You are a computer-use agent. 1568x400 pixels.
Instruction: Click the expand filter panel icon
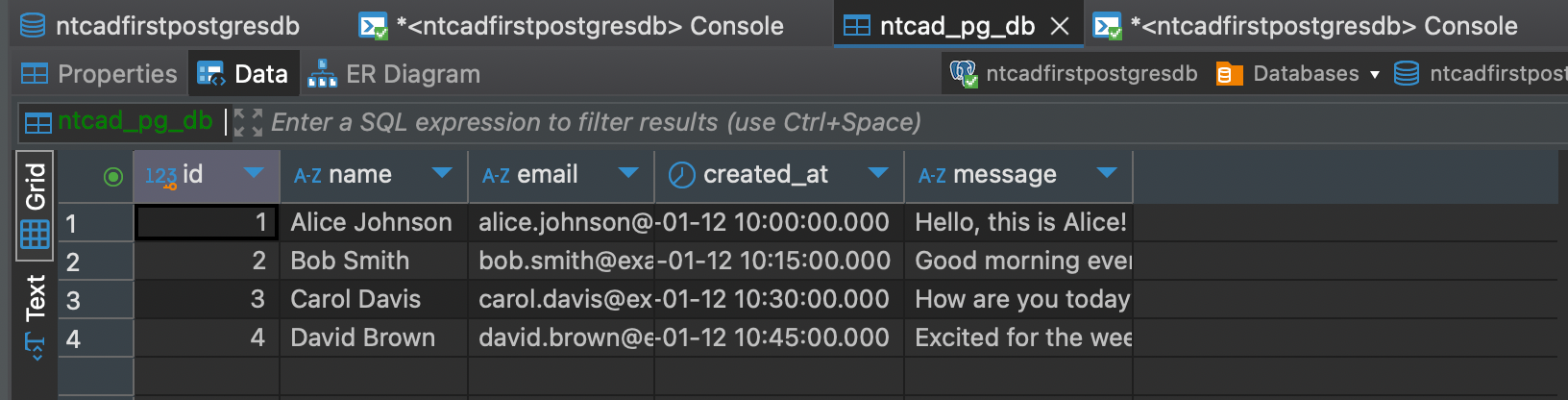point(248,122)
